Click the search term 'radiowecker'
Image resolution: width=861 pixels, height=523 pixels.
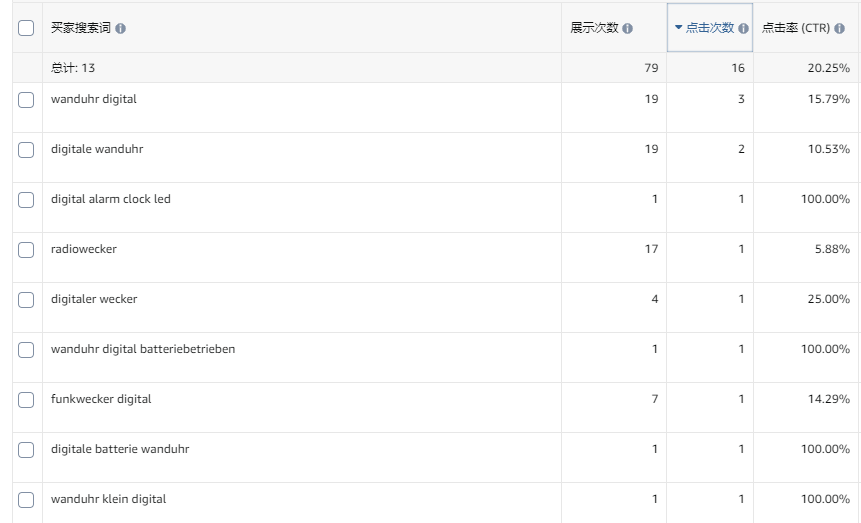pos(84,249)
